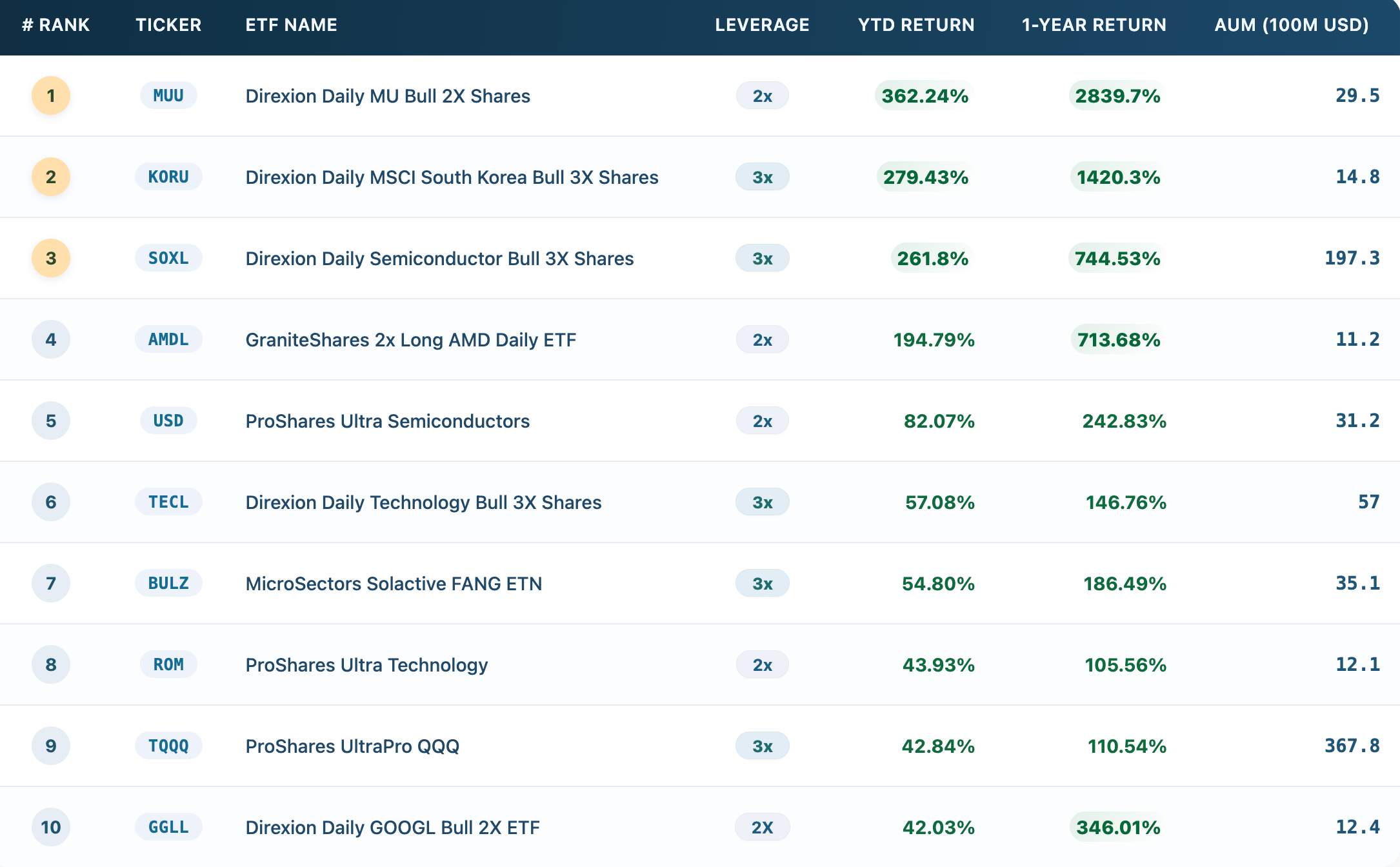Image resolution: width=1400 pixels, height=867 pixels.
Task: Select 'ProShares UltraPro QQQ' name
Action: point(352,746)
